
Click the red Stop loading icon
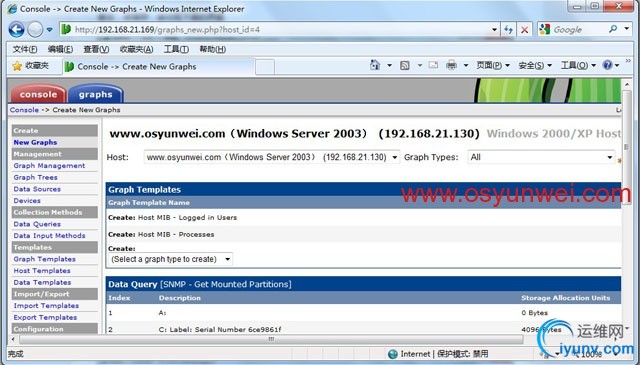coord(524,29)
